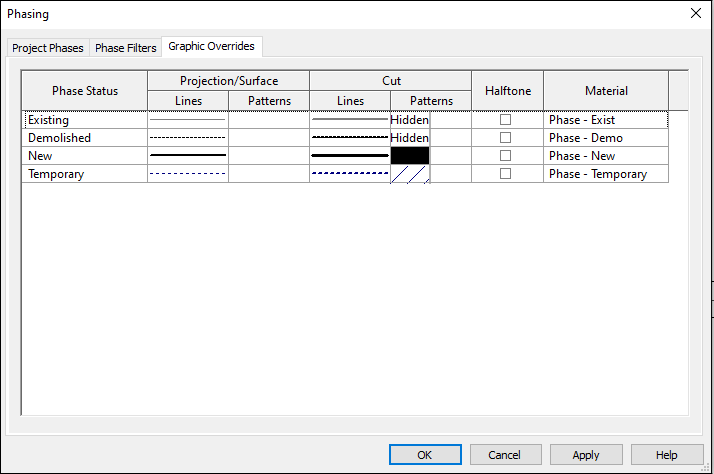Click the Temporary projection blue dashed line
714x474 pixels.
point(188,173)
